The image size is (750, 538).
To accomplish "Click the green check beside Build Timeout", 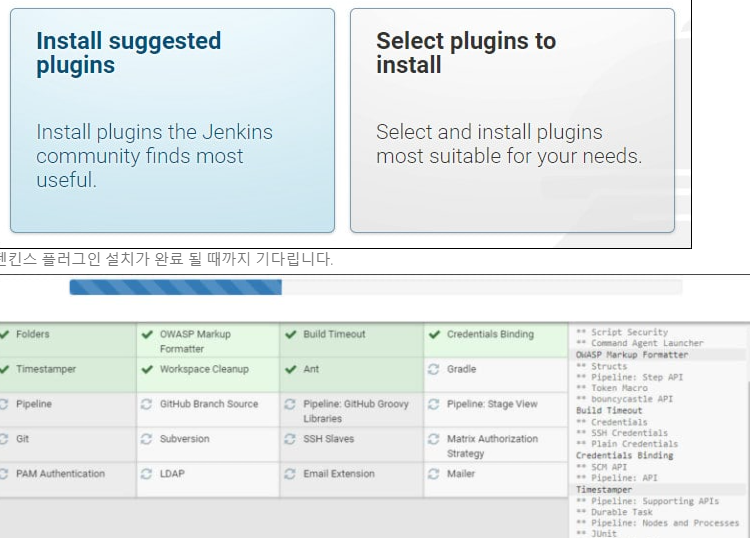I will [x=291, y=334].
